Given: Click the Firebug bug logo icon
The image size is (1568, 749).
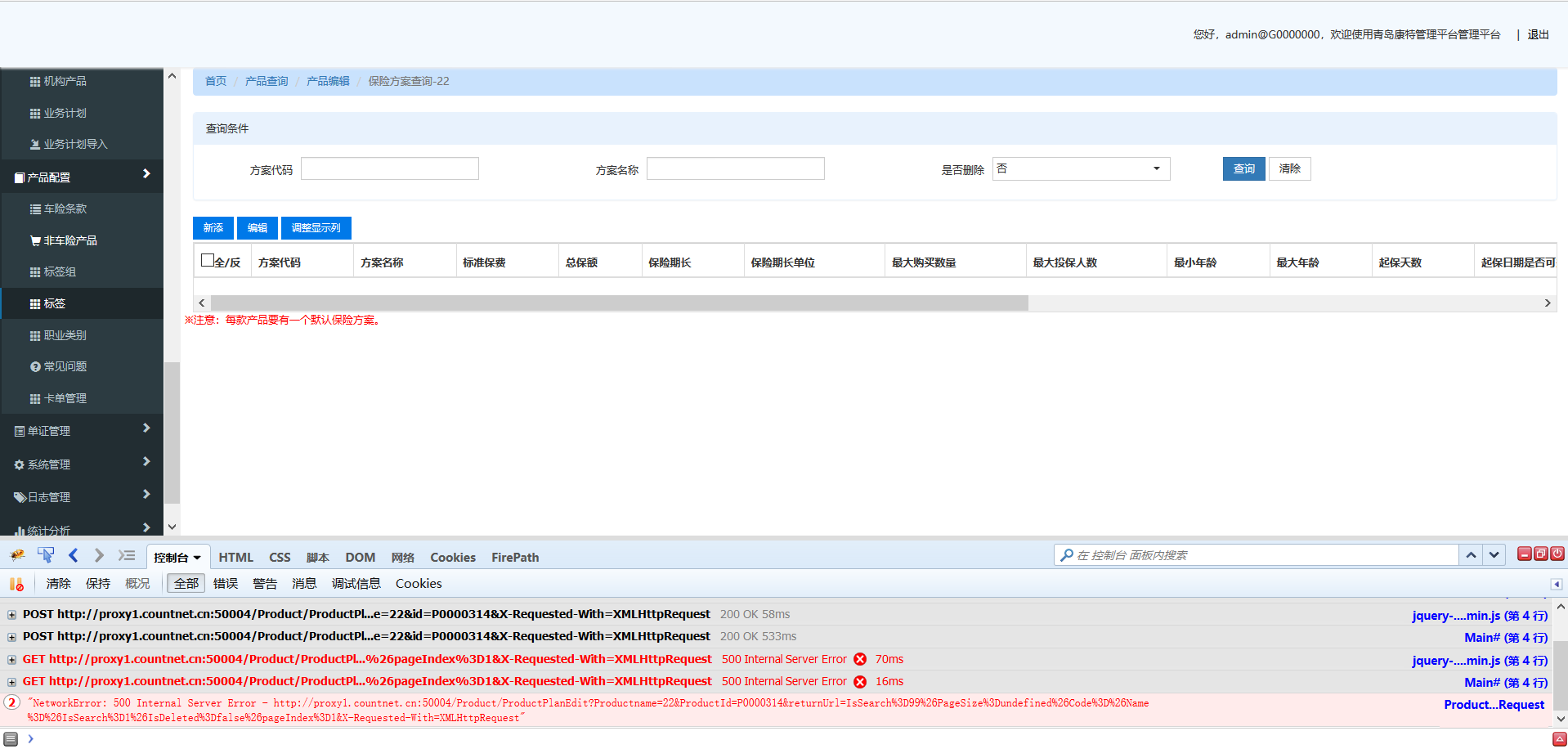Looking at the screenshot, I should [17, 556].
